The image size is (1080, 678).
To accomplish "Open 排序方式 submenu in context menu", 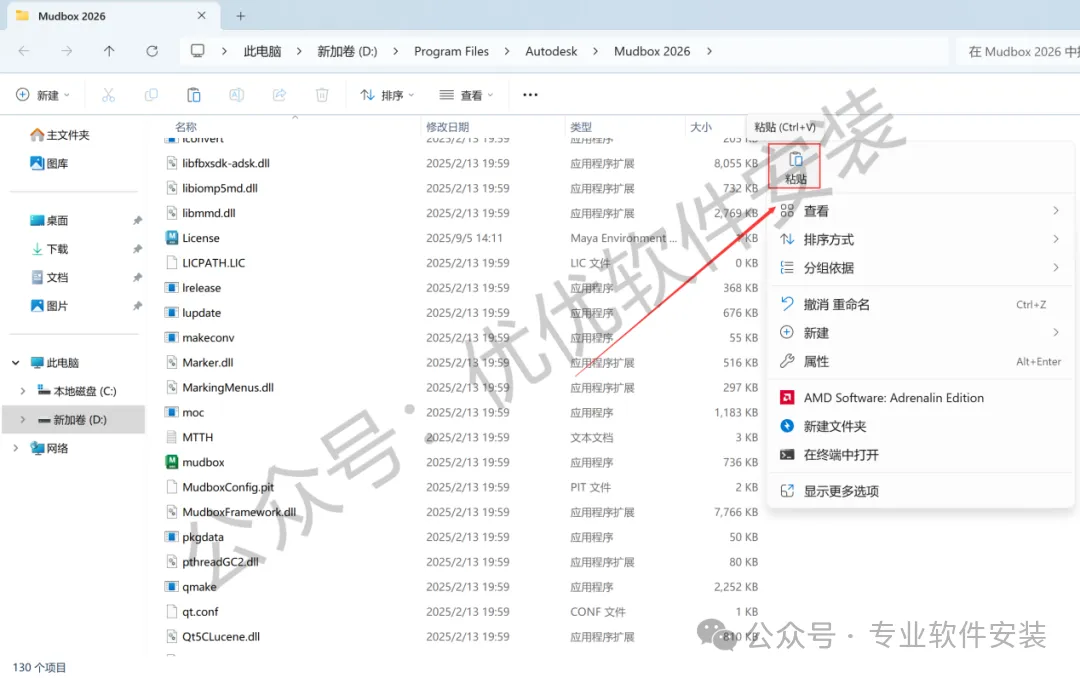I will tap(920, 239).
